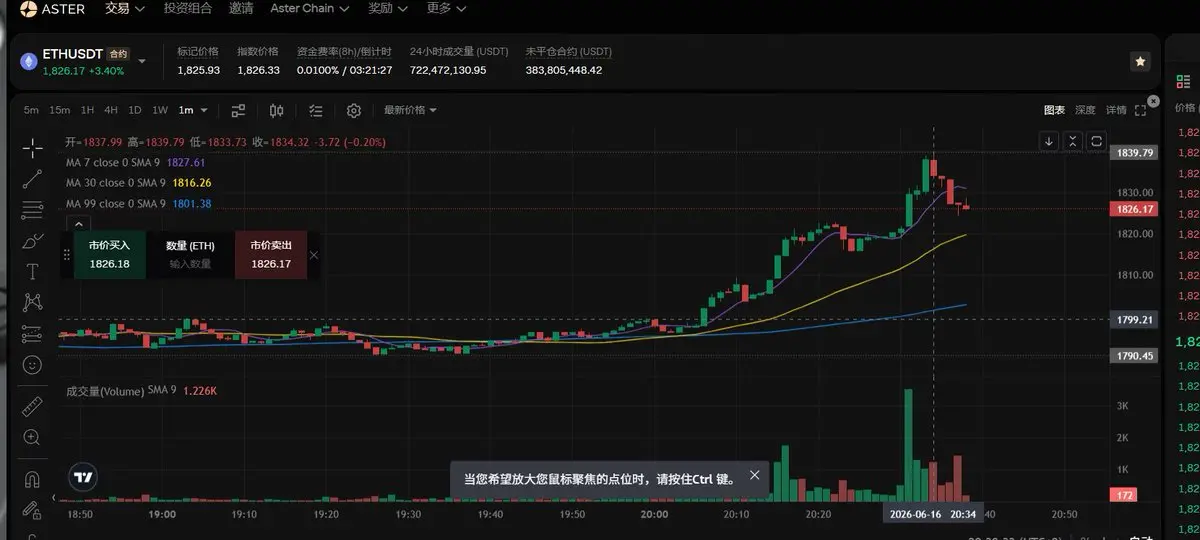Expand the Aster Chain dropdown
1200x540 pixels.
click(x=310, y=8)
